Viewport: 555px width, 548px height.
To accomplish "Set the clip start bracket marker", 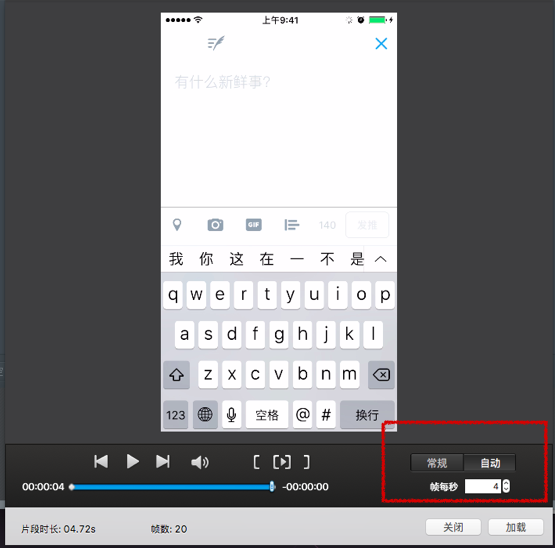I will (257, 462).
